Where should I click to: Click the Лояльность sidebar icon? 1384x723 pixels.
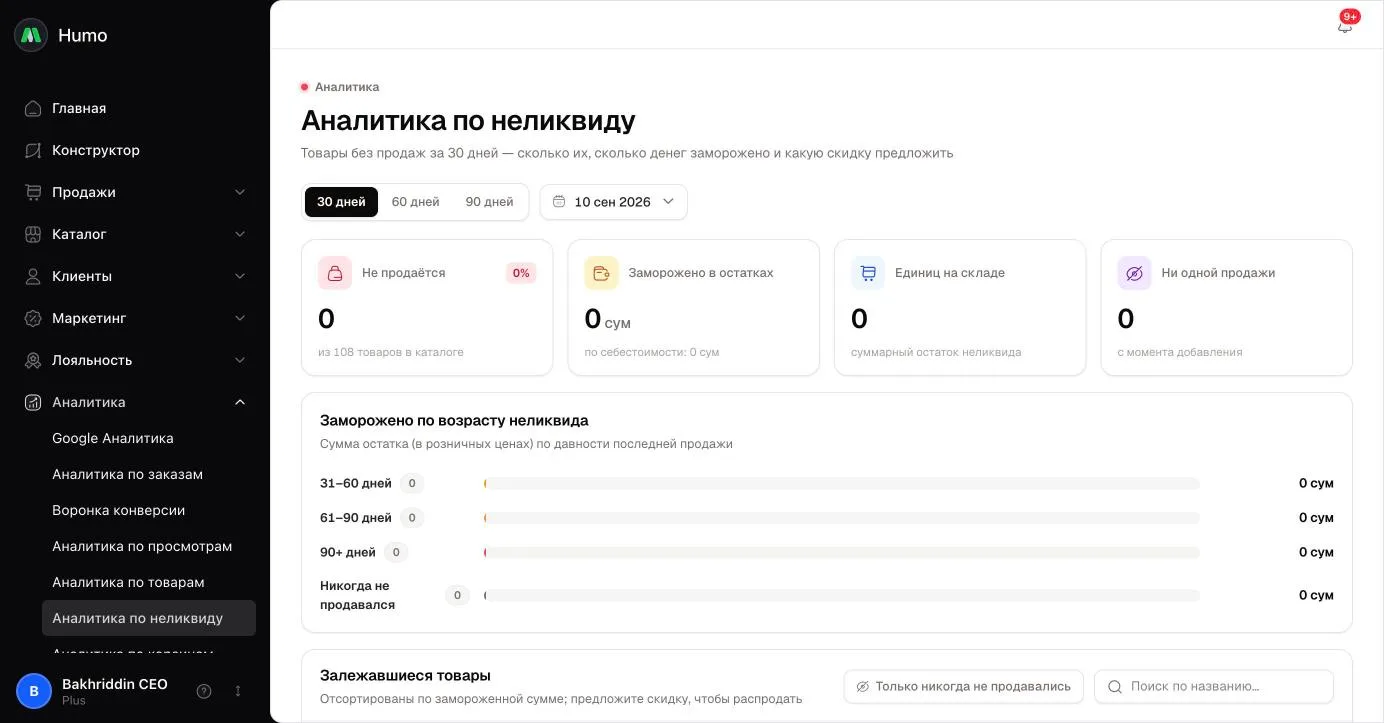33,360
